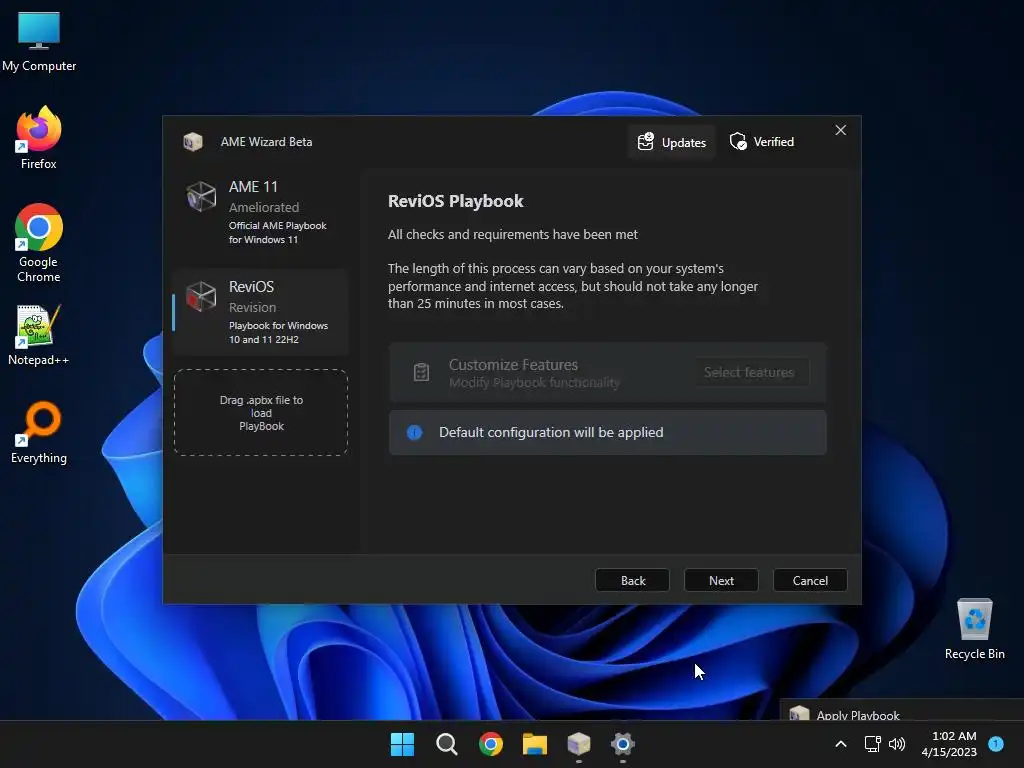1024x768 pixels.
Task: Click Next to continue the playbook
Action: click(721, 581)
